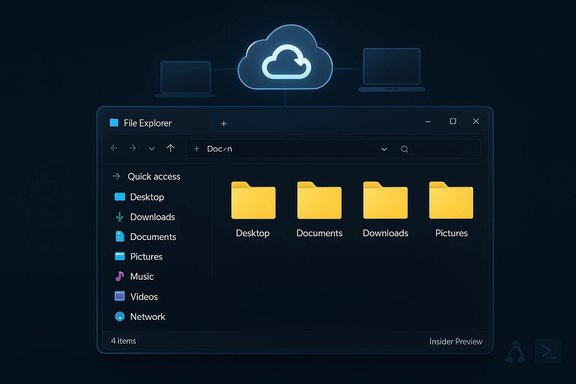Image resolution: width=576 pixels, height=384 pixels.
Task: Click the terminal prompt icon
Action: [x=548, y=352]
